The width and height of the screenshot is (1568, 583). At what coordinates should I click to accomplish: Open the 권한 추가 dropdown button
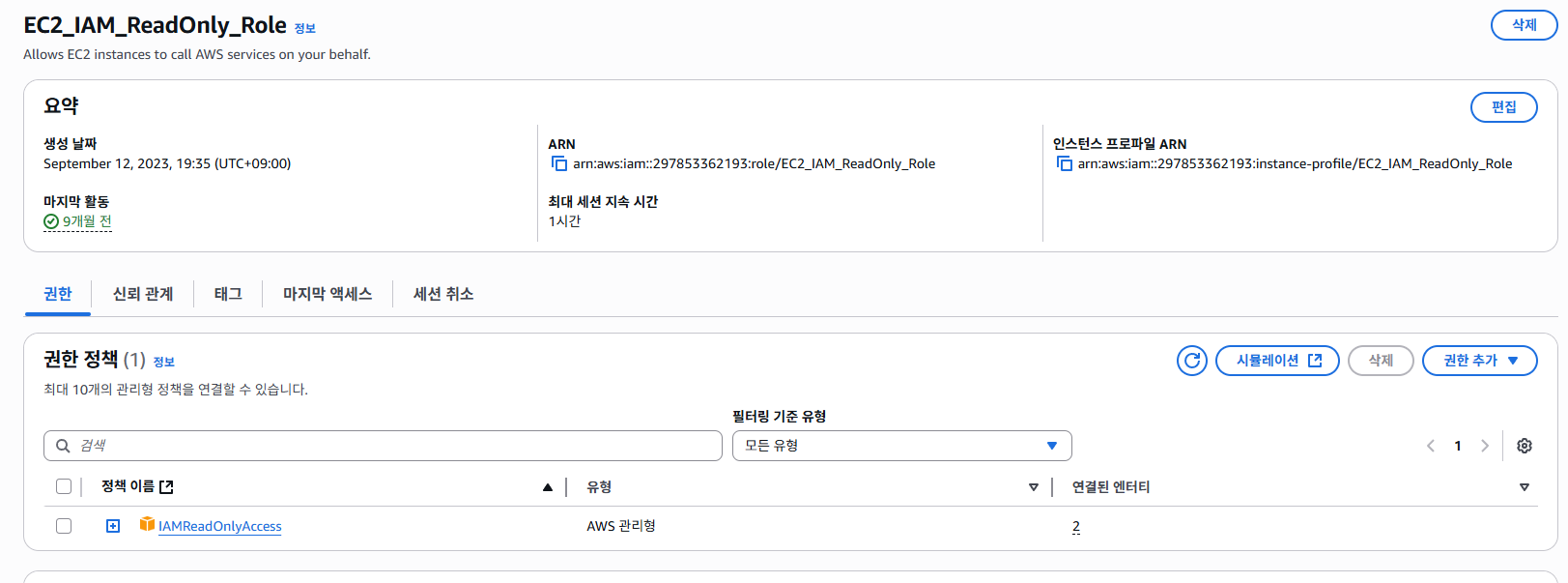[1480, 361]
